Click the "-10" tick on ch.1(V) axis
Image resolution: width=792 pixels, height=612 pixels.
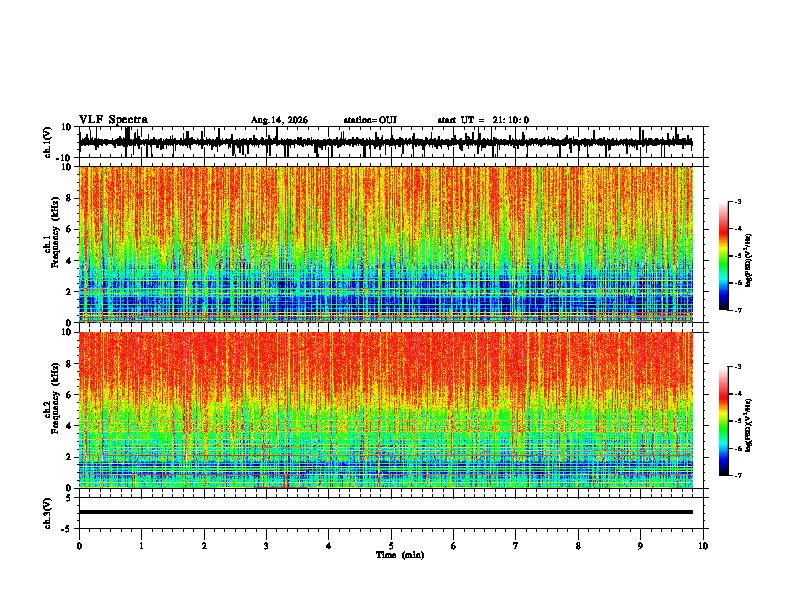(65, 158)
